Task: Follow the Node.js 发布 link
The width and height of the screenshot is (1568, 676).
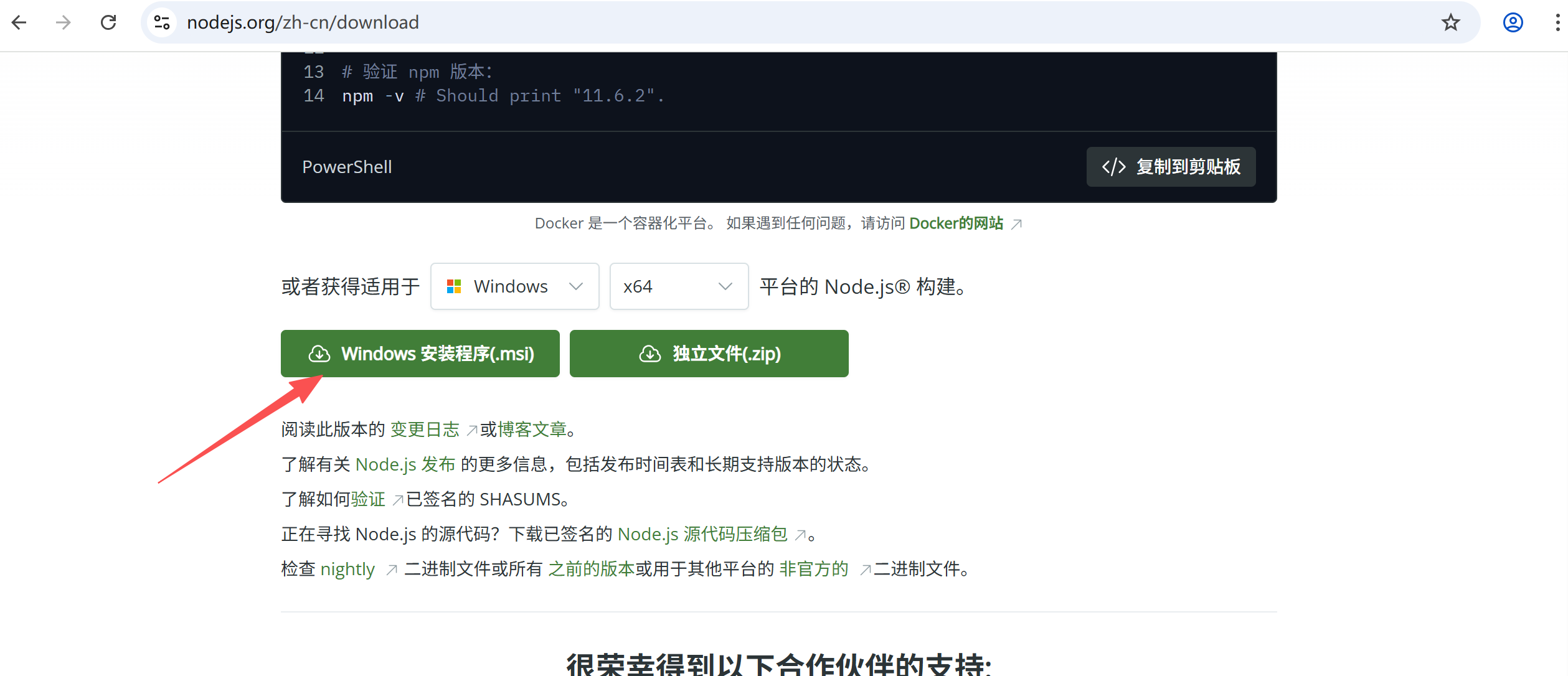Action: tap(405, 464)
